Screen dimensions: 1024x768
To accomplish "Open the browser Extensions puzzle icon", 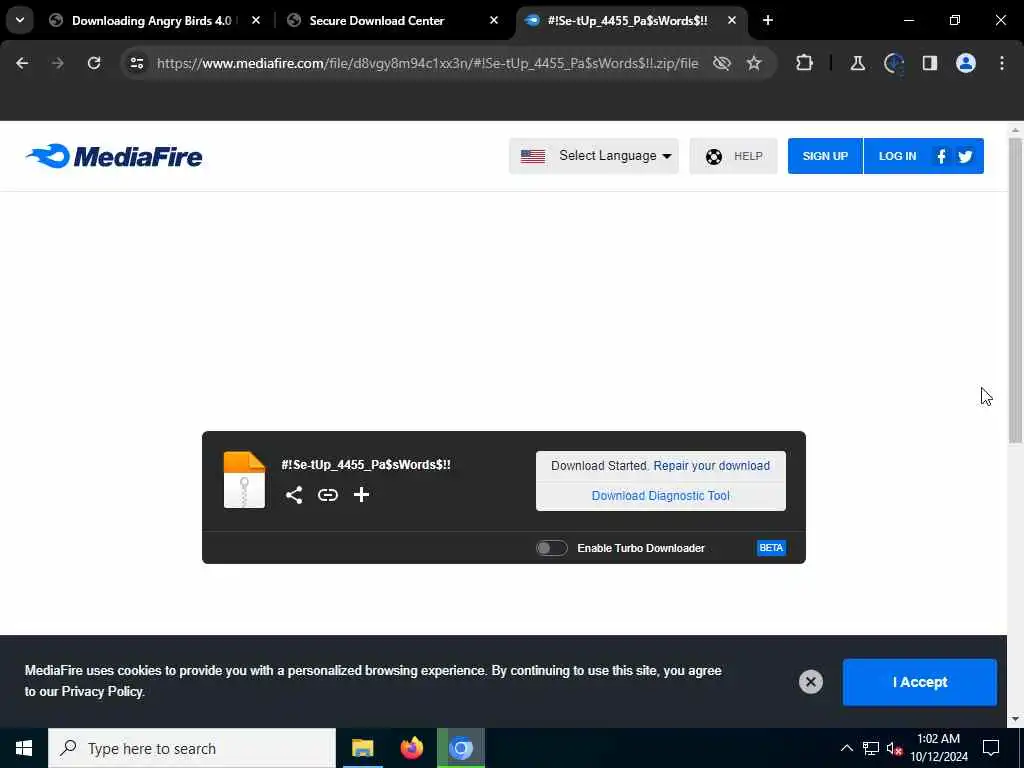I will (x=805, y=63).
